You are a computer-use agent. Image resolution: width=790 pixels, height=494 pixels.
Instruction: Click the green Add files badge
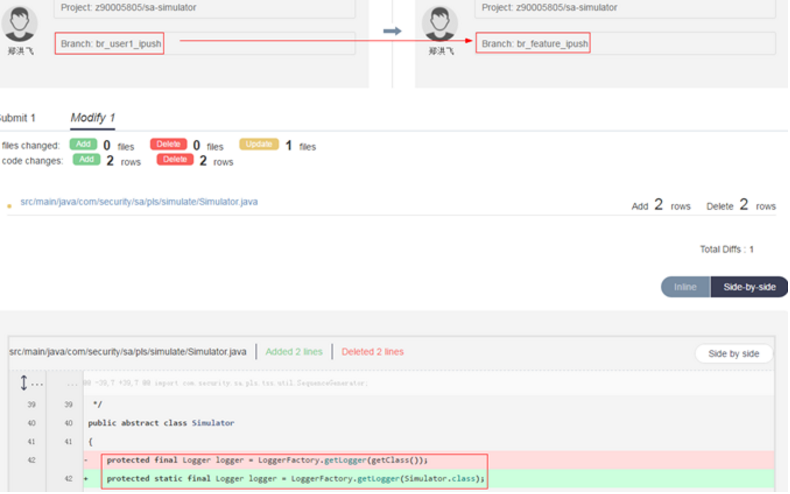[83, 144]
